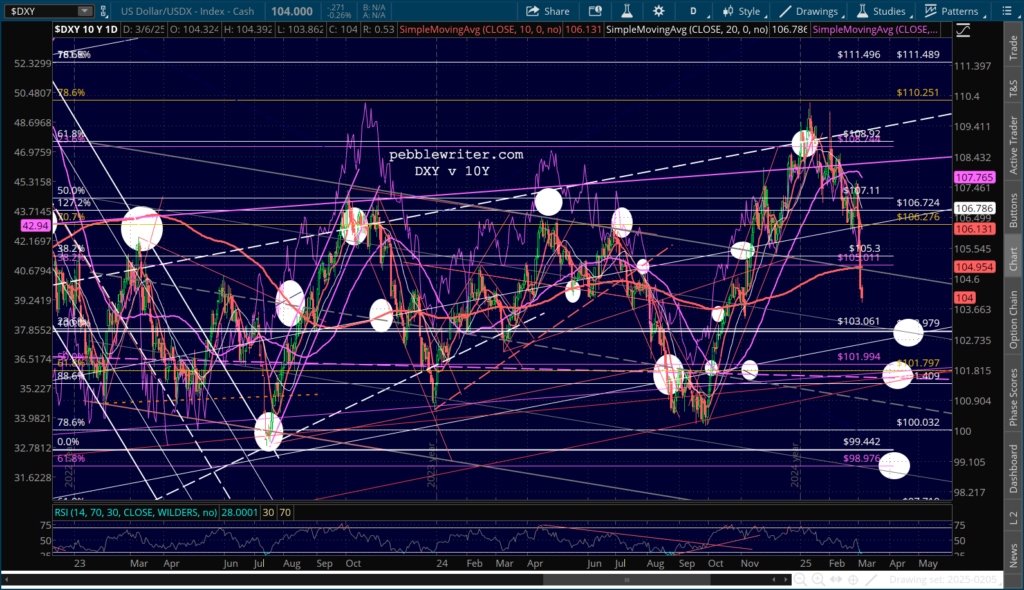The width and height of the screenshot is (1024, 590).
Task: Click the symbol link color icon
Action: [x=103, y=11]
